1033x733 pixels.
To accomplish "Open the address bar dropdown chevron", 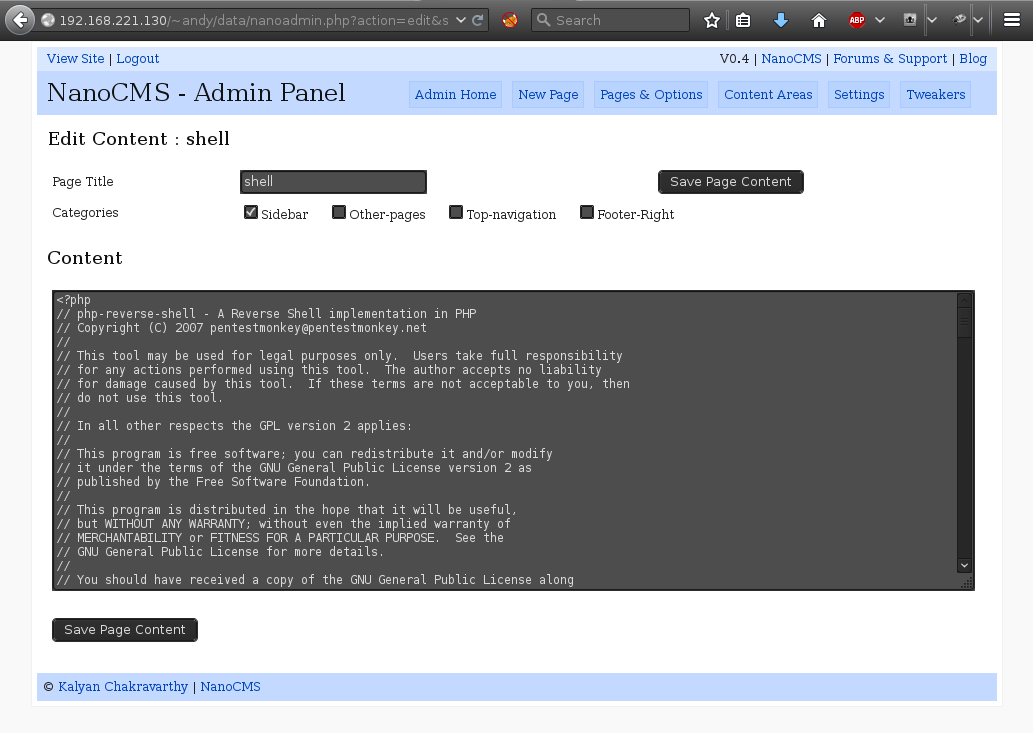I will click(462, 18).
